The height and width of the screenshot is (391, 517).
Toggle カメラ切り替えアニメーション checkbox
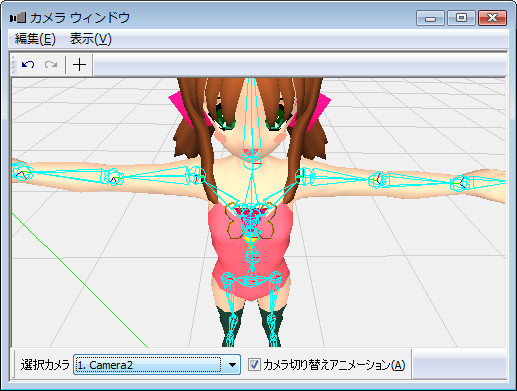pos(254,365)
